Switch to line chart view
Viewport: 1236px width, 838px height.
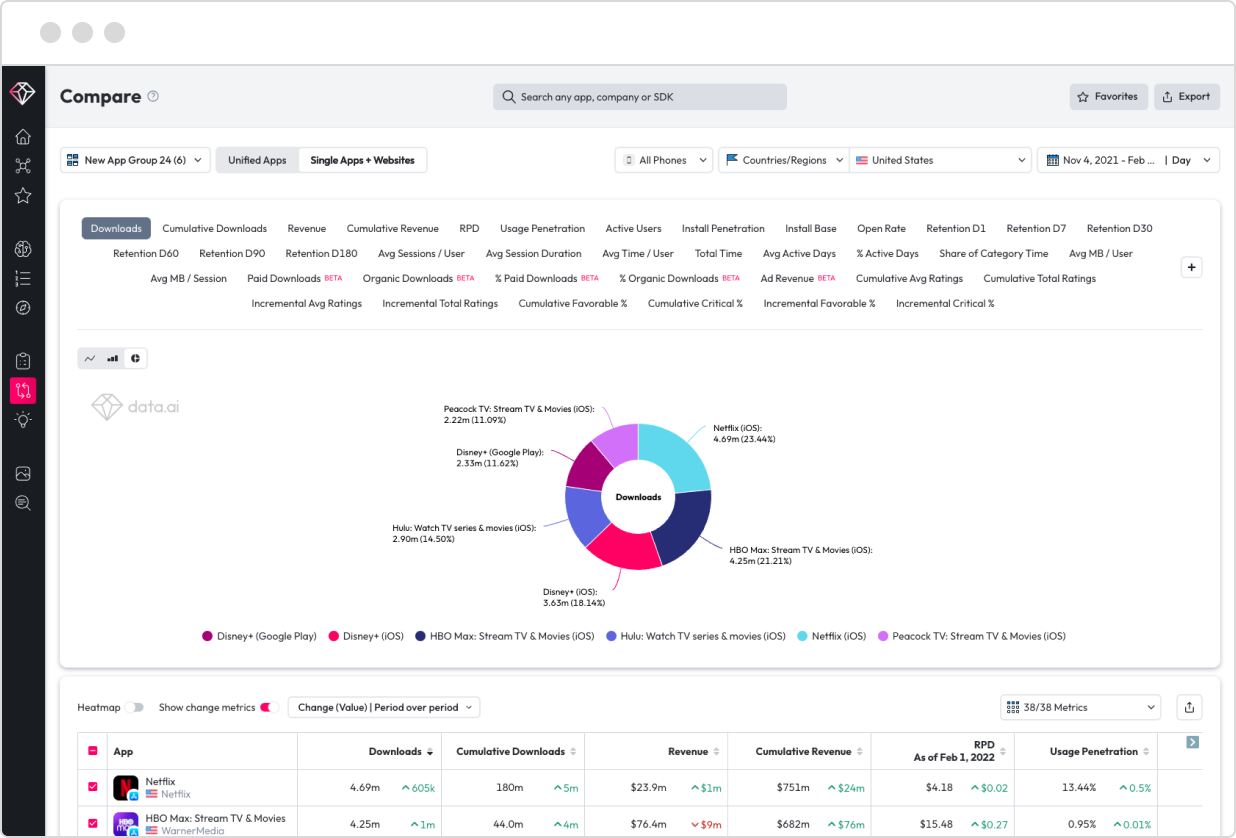[x=90, y=358]
